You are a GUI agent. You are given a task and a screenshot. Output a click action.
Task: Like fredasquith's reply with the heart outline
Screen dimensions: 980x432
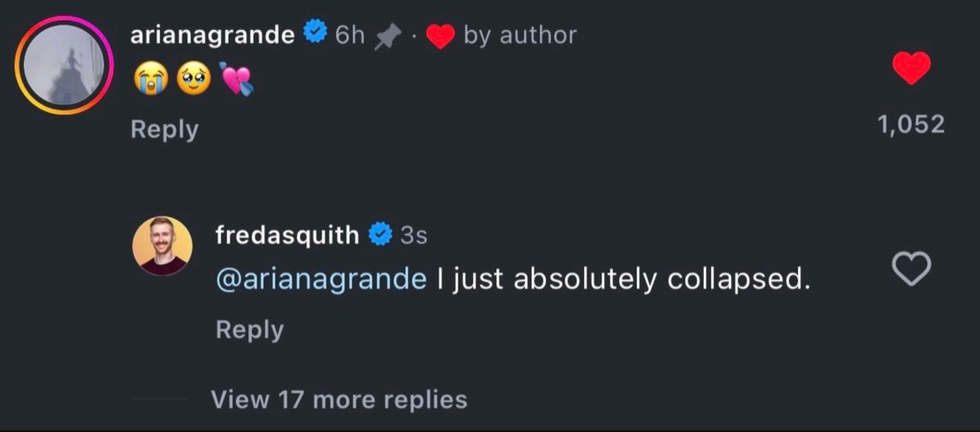coord(910,268)
